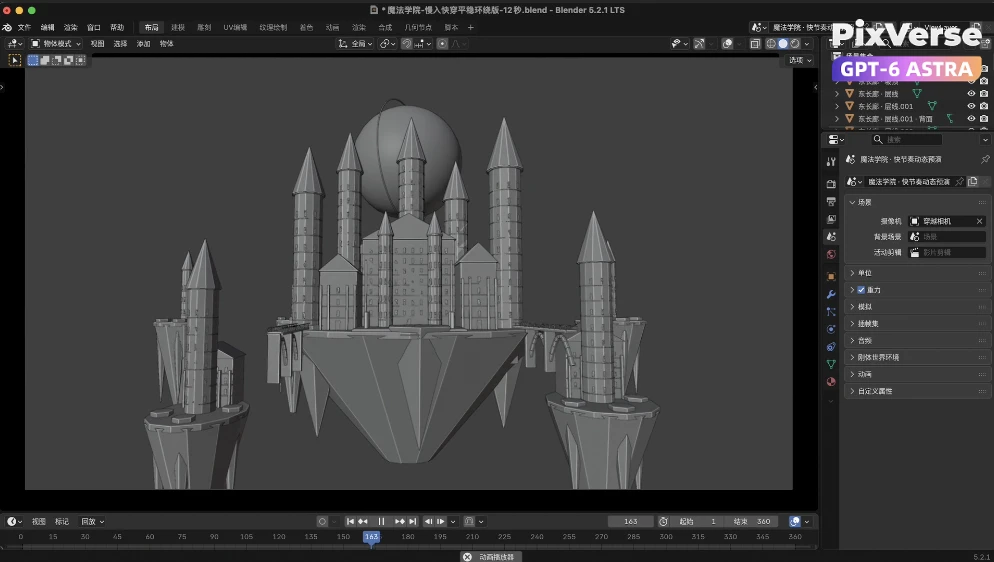The image size is (994, 562).
Task: Open the viewport 物体 menu
Action: (x=167, y=44)
